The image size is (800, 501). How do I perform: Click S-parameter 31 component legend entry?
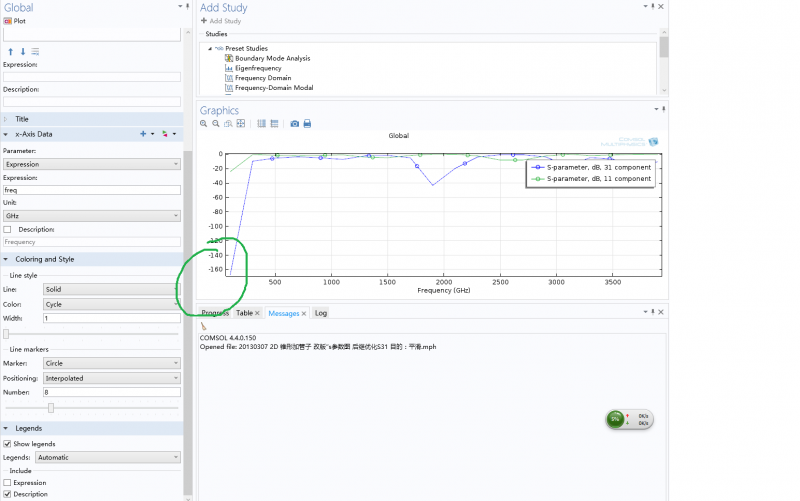tap(591, 167)
